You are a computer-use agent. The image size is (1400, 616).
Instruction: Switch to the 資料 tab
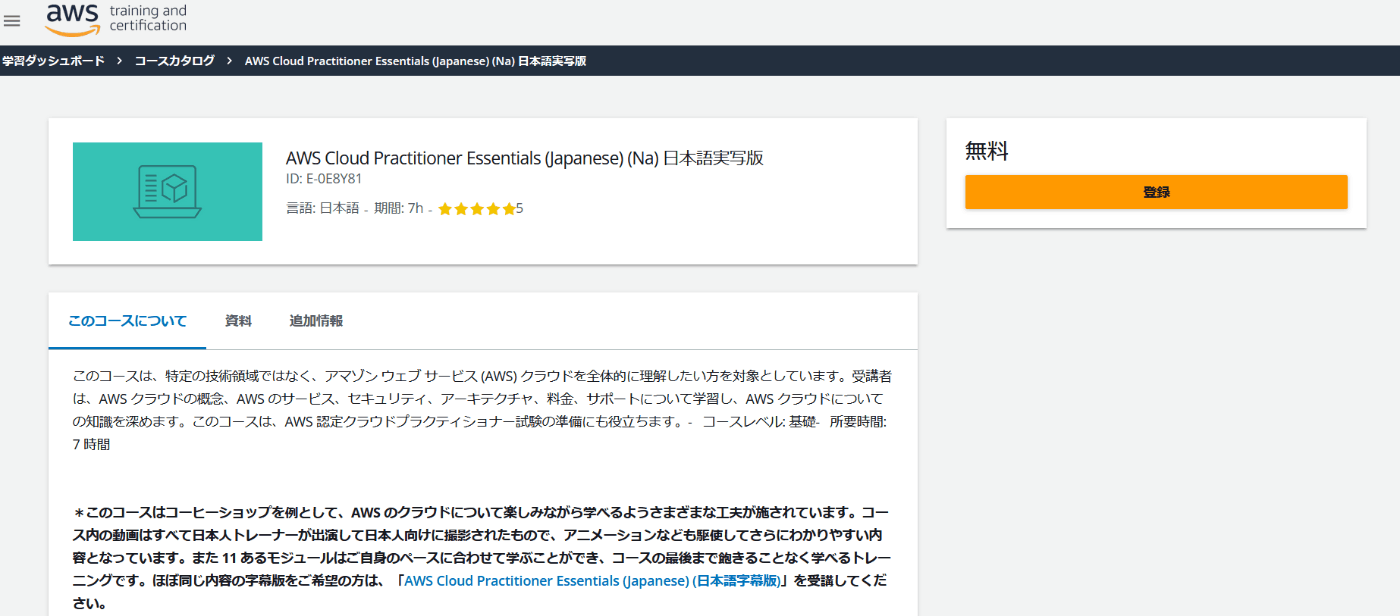click(x=238, y=321)
